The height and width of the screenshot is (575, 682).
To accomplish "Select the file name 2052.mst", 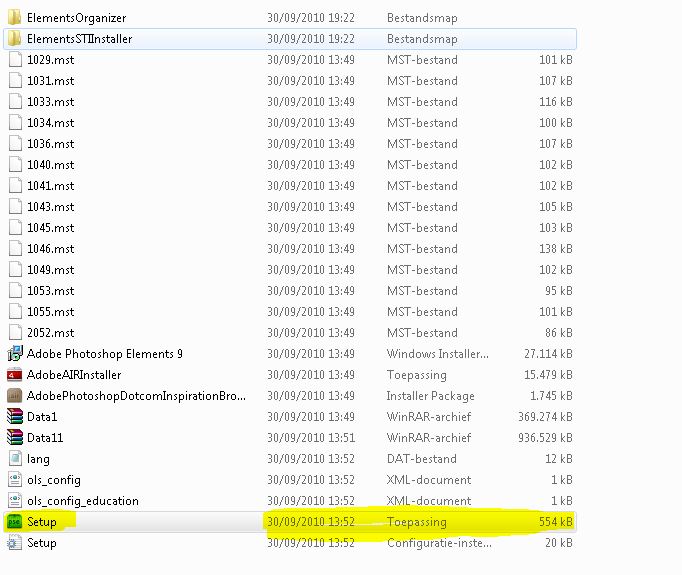I will click(51, 333).
